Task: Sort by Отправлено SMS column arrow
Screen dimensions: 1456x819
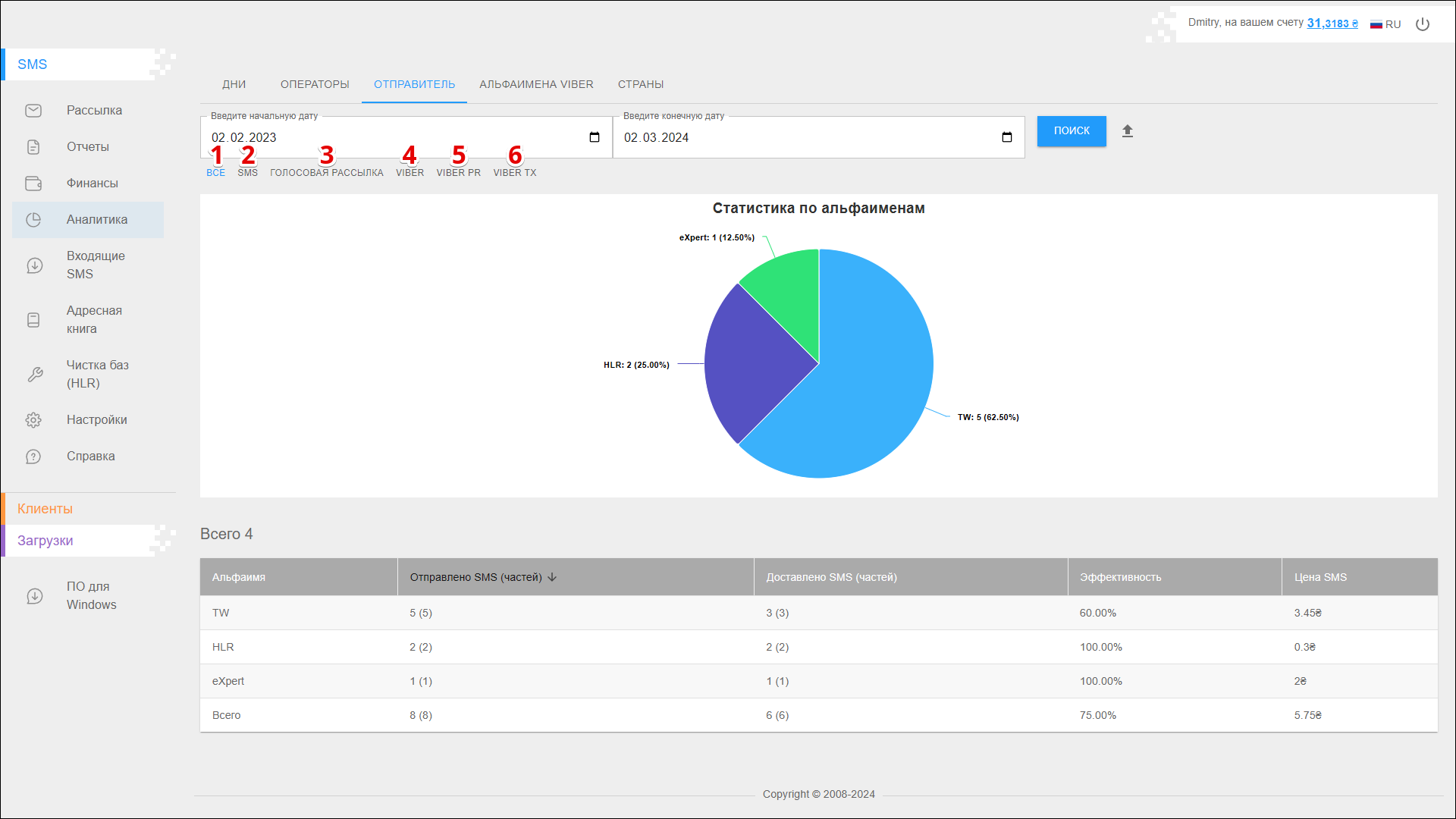Action: [x=552, y=577]
